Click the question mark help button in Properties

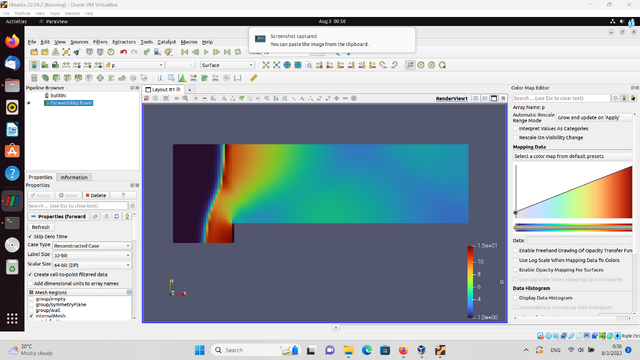[x=123, y=196]
